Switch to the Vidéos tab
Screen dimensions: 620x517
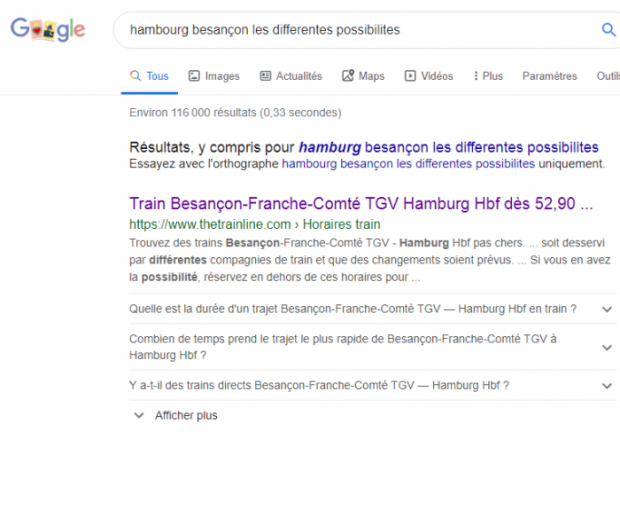pos(429,76)
